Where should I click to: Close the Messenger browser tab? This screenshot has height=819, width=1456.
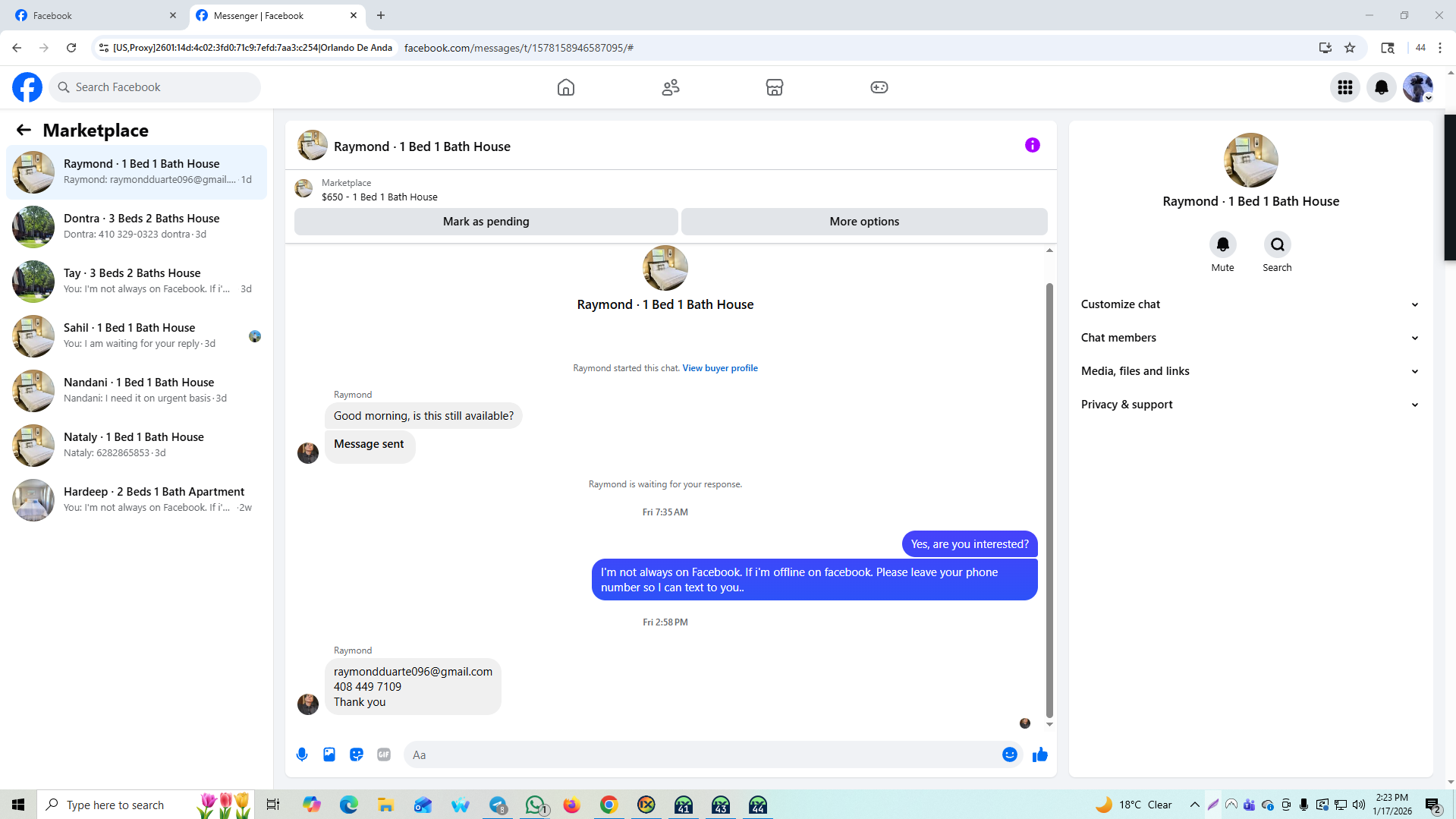pos(354,15)
